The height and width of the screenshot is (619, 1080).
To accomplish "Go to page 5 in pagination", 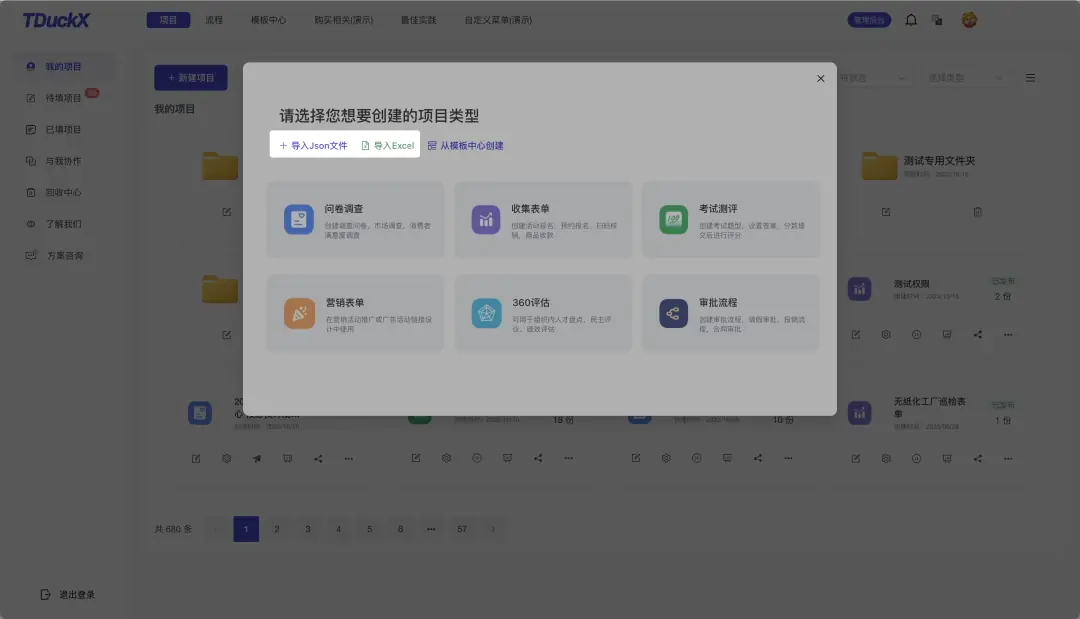I will pyautogui.click(x=369, y=529).
